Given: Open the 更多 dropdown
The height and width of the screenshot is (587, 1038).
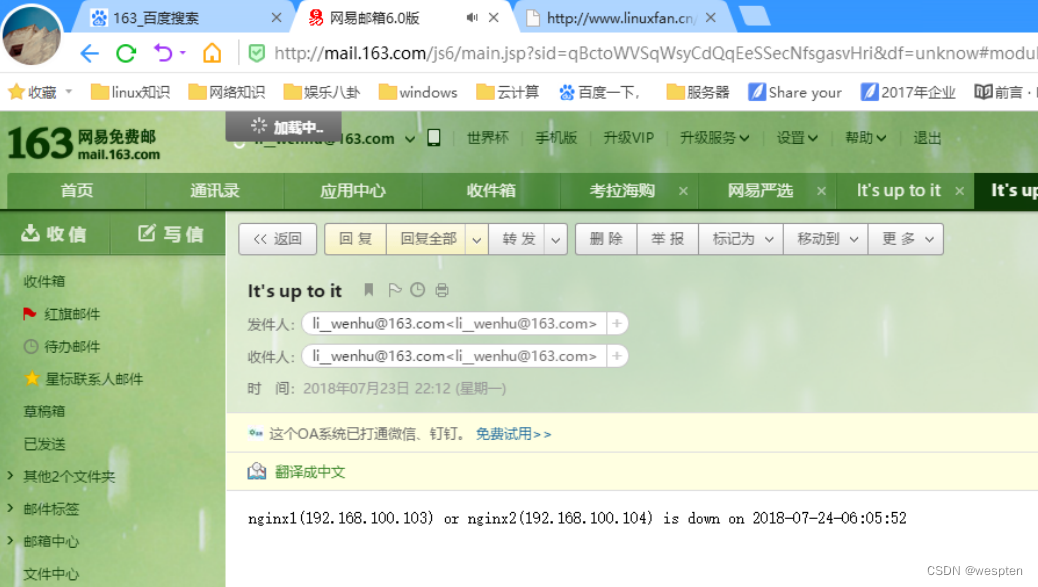Looking at the screenshot, I should click(906, 239).
